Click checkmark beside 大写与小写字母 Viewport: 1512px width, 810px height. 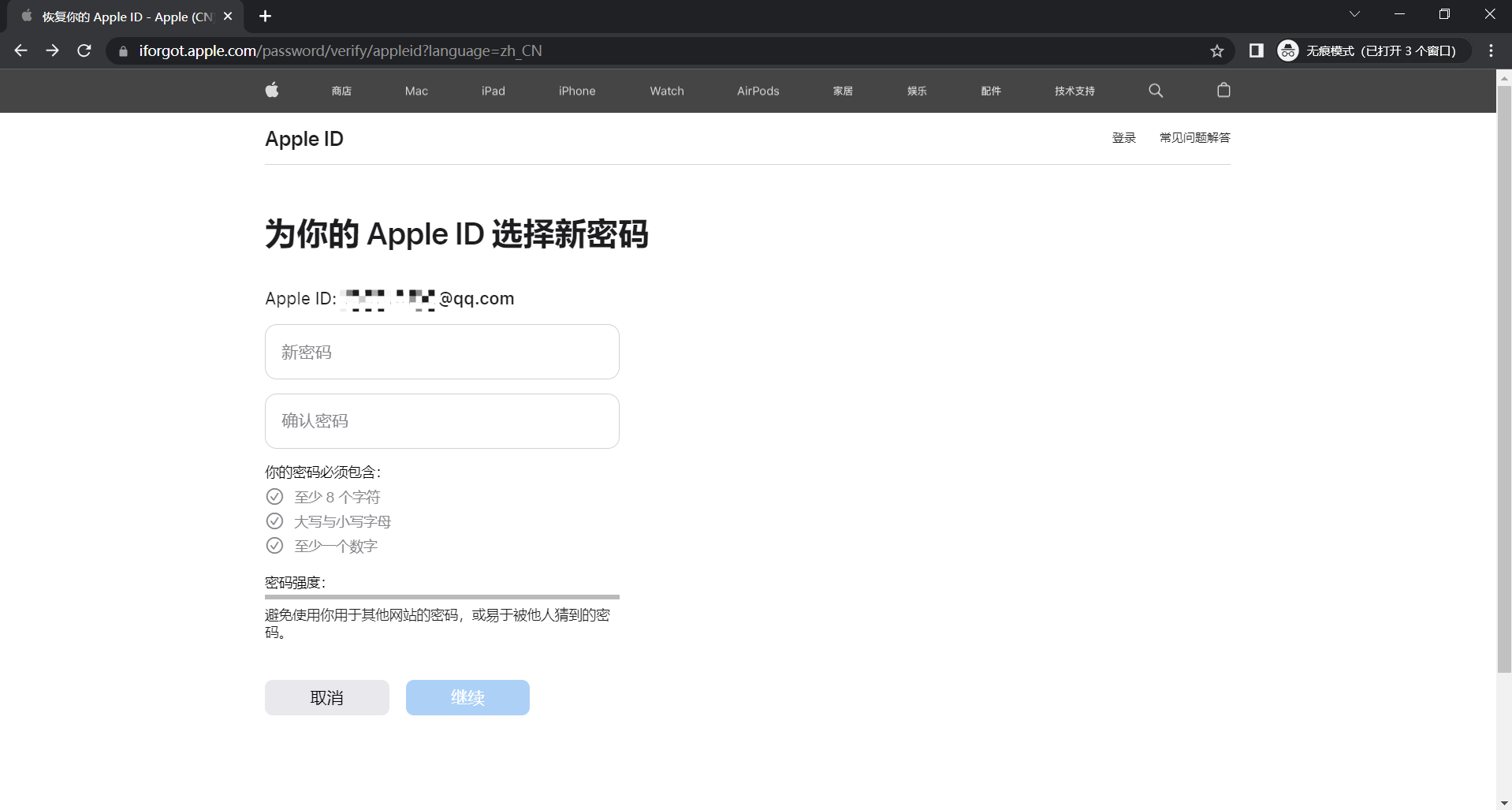click(x=274, y=521)
